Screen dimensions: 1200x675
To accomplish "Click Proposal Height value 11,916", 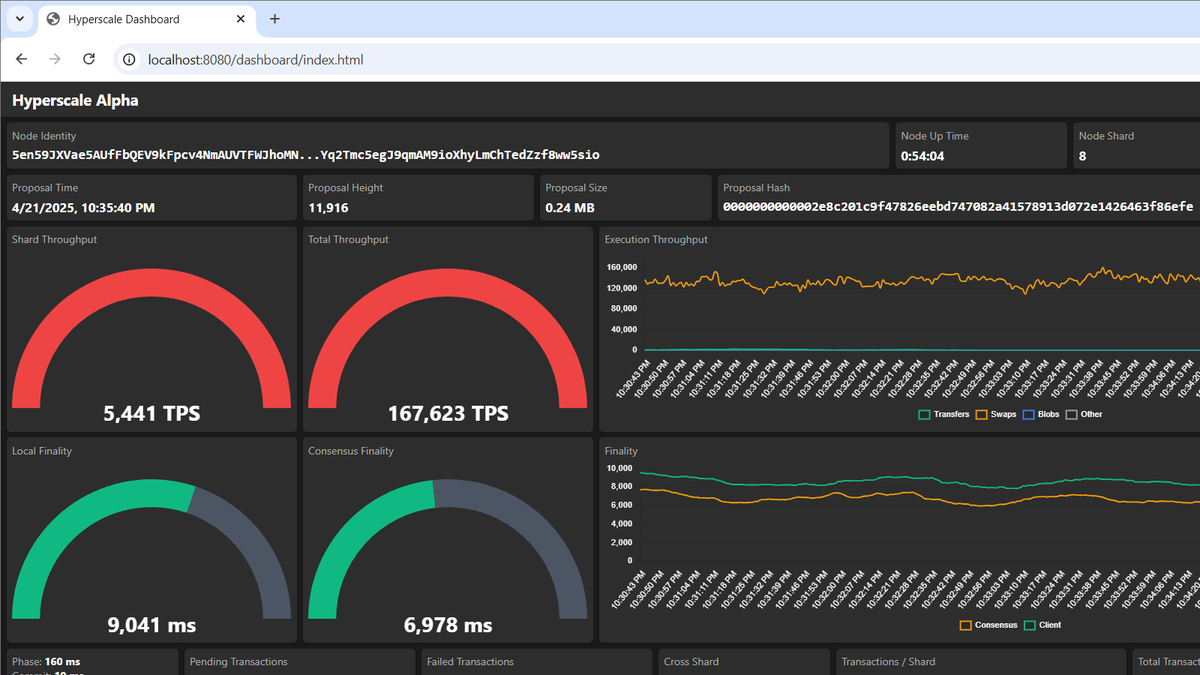I will tap(328, 208).
